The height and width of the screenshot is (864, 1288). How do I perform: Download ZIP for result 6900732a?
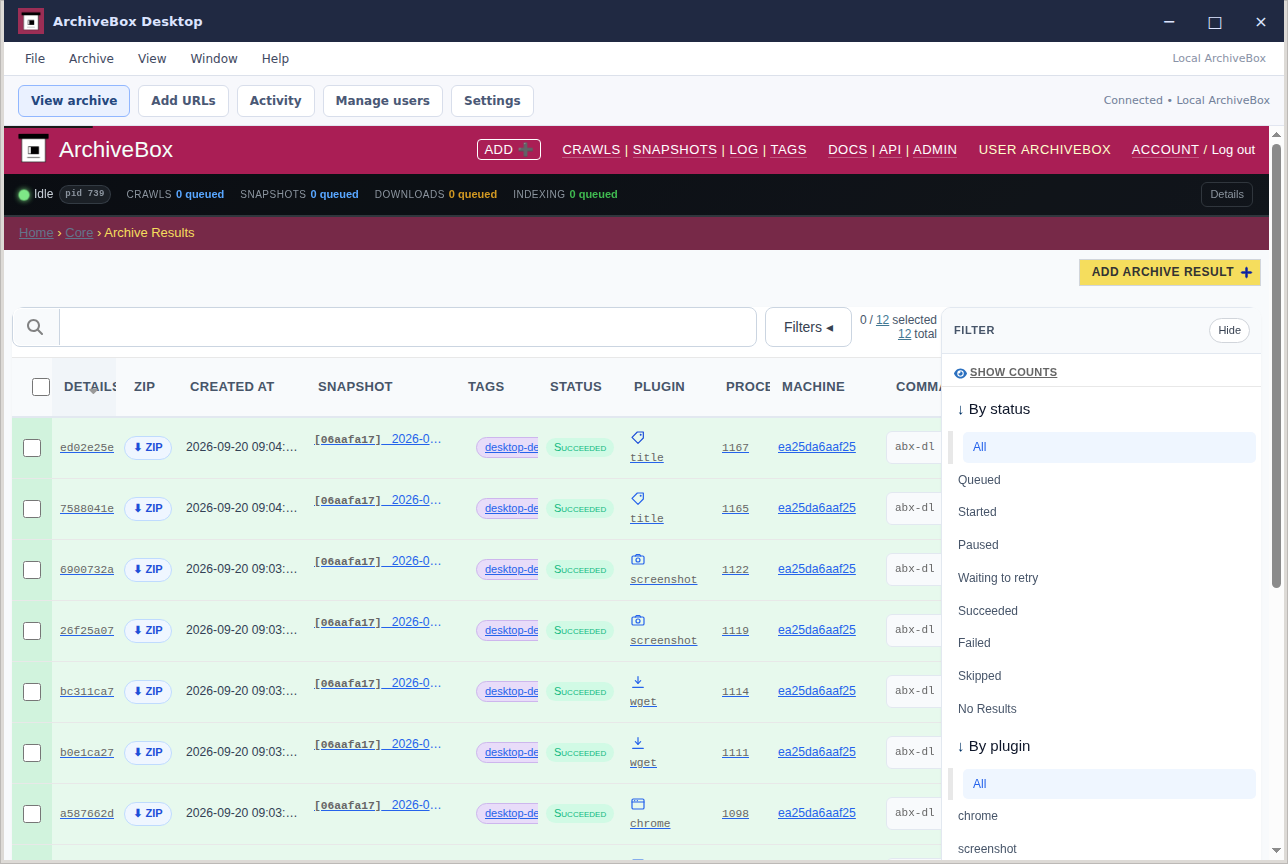click(148, 569)
